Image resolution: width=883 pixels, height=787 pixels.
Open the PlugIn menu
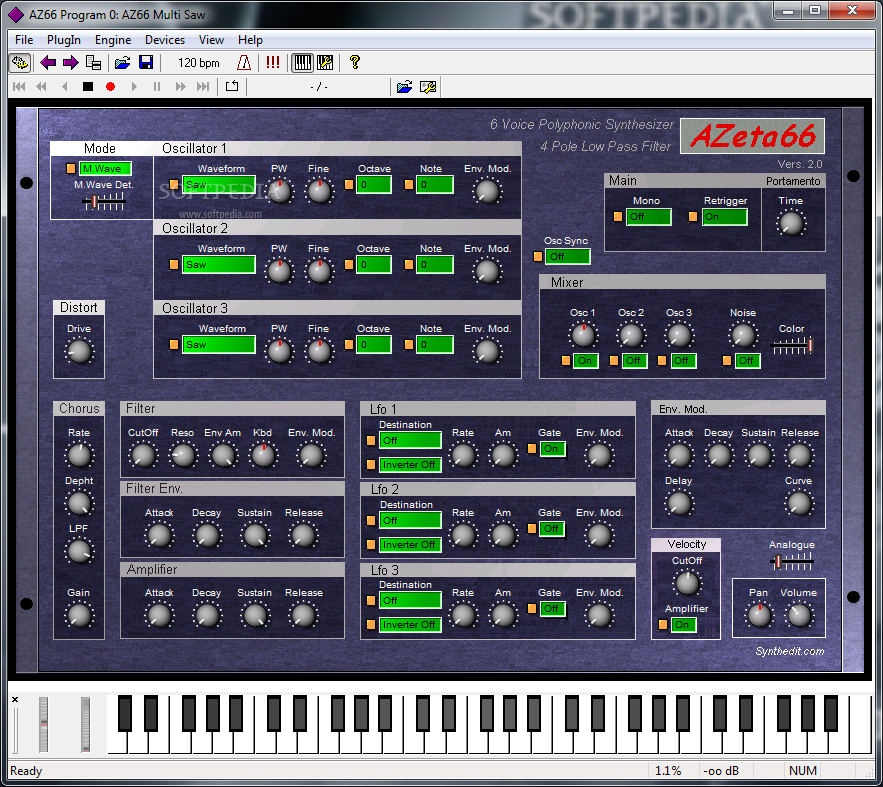64,40
